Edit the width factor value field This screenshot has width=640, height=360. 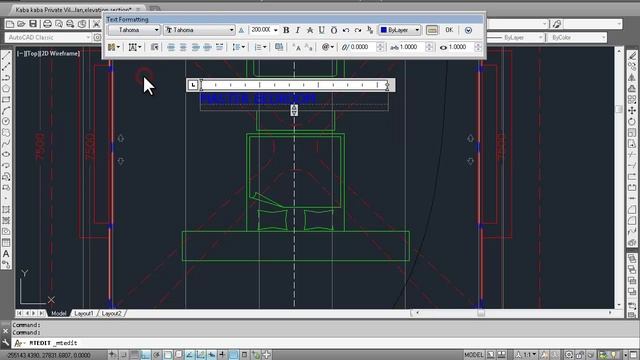[461, 47]
